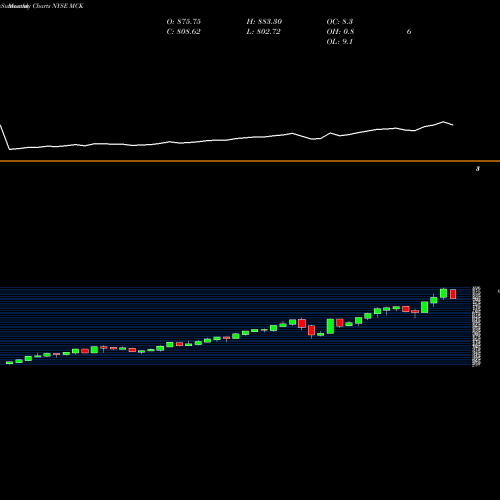Select the open price value 'O: 875.75'
Screen dimensions: 500x500
(184, 22)
